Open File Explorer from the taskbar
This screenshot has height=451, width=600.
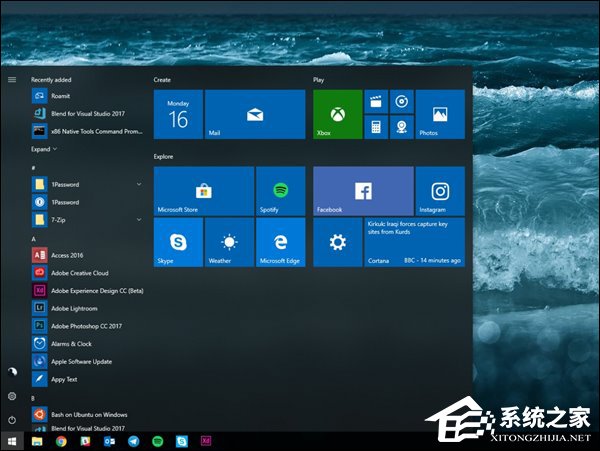point(37,441)
